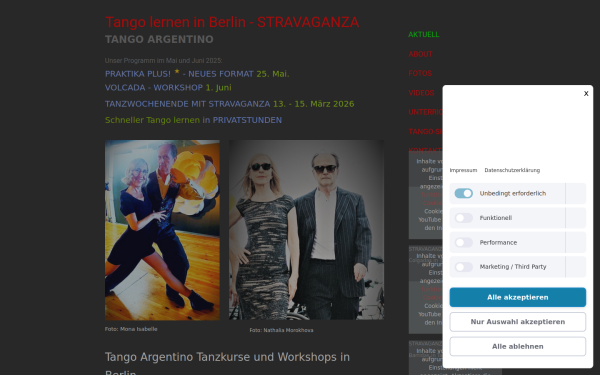Open the dancing couple photo by Mona Isabelle
This screenshot has width=600, height=375.
[162, 230]
